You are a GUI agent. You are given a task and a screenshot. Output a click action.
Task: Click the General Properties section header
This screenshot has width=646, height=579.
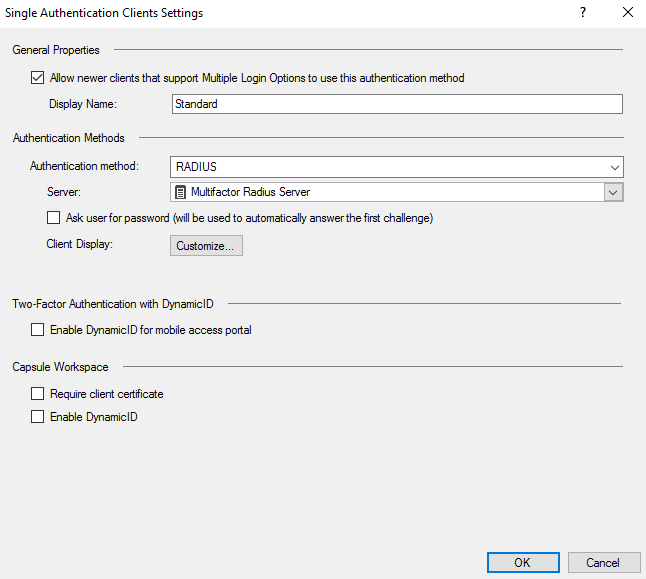[56, 49]
